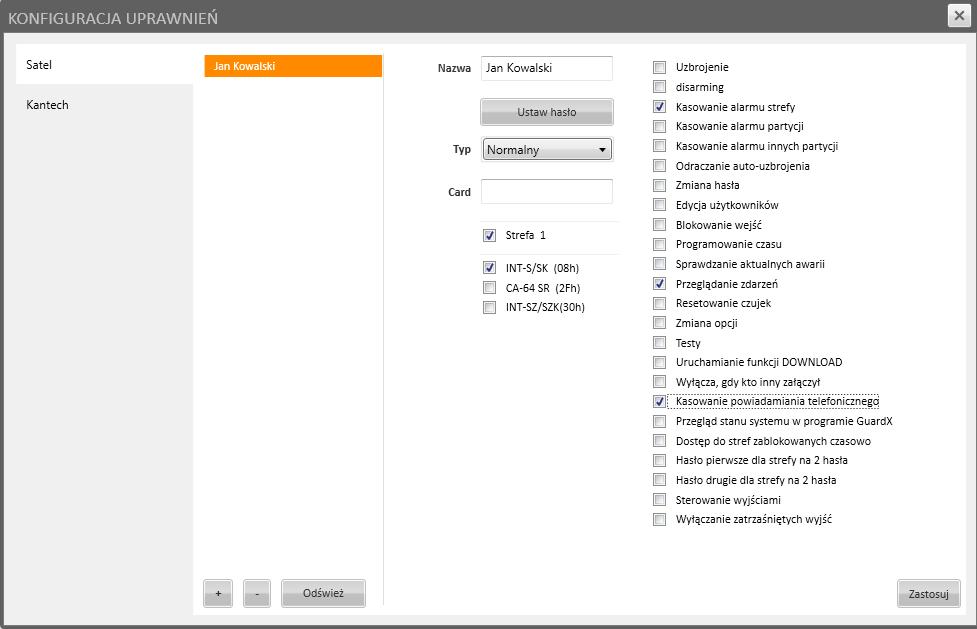Viewport: 977px width, 629px height.
Task: Select the Satel tab
Action: click(105, 65)
